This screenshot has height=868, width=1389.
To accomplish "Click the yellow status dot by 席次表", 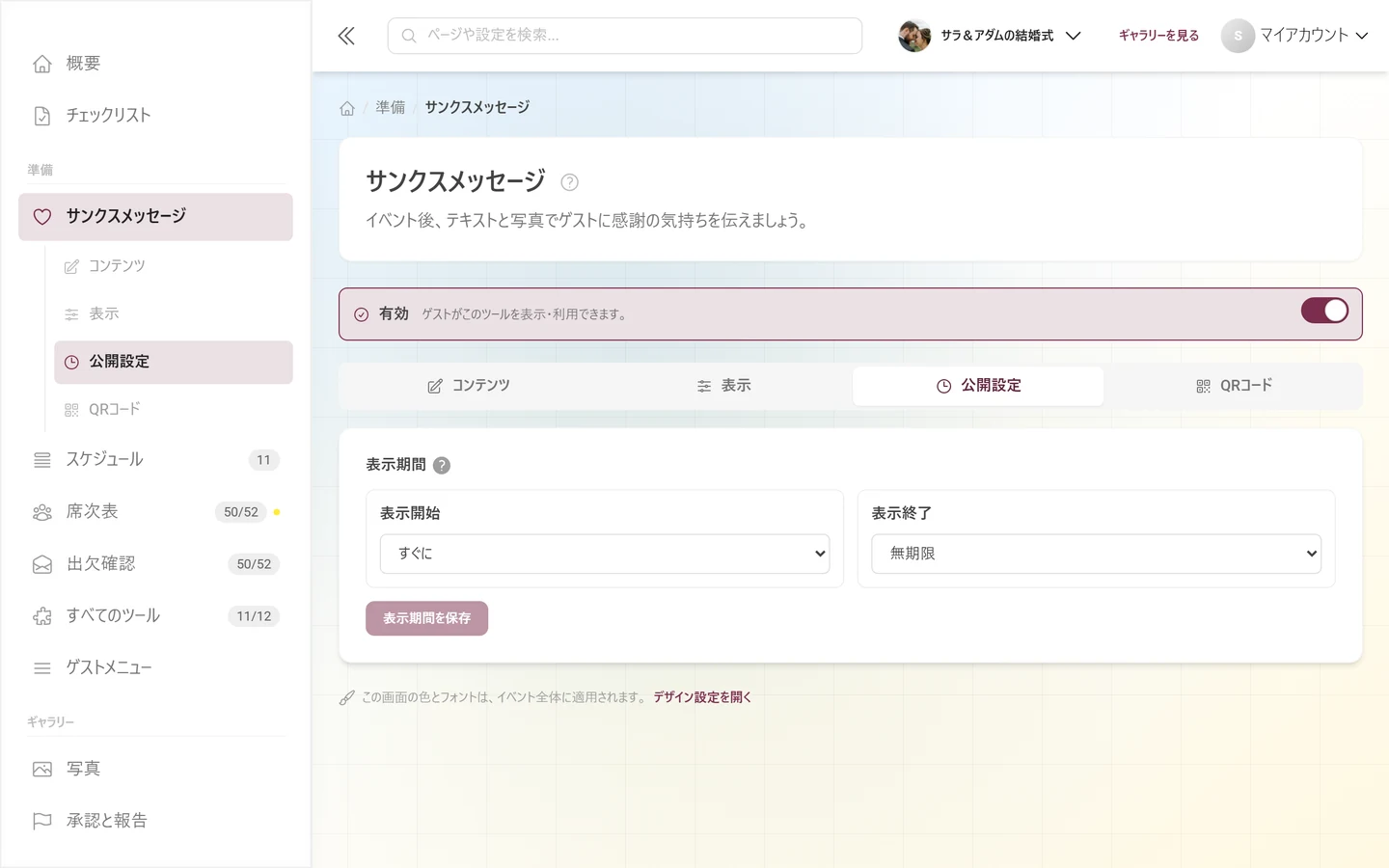I will coord(277,512).
